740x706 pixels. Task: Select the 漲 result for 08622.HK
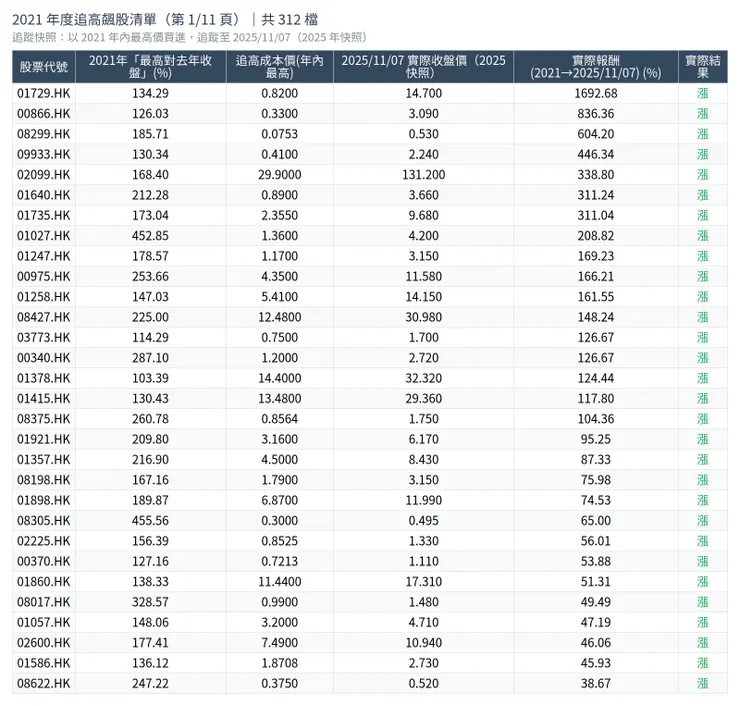click(703, 683)
